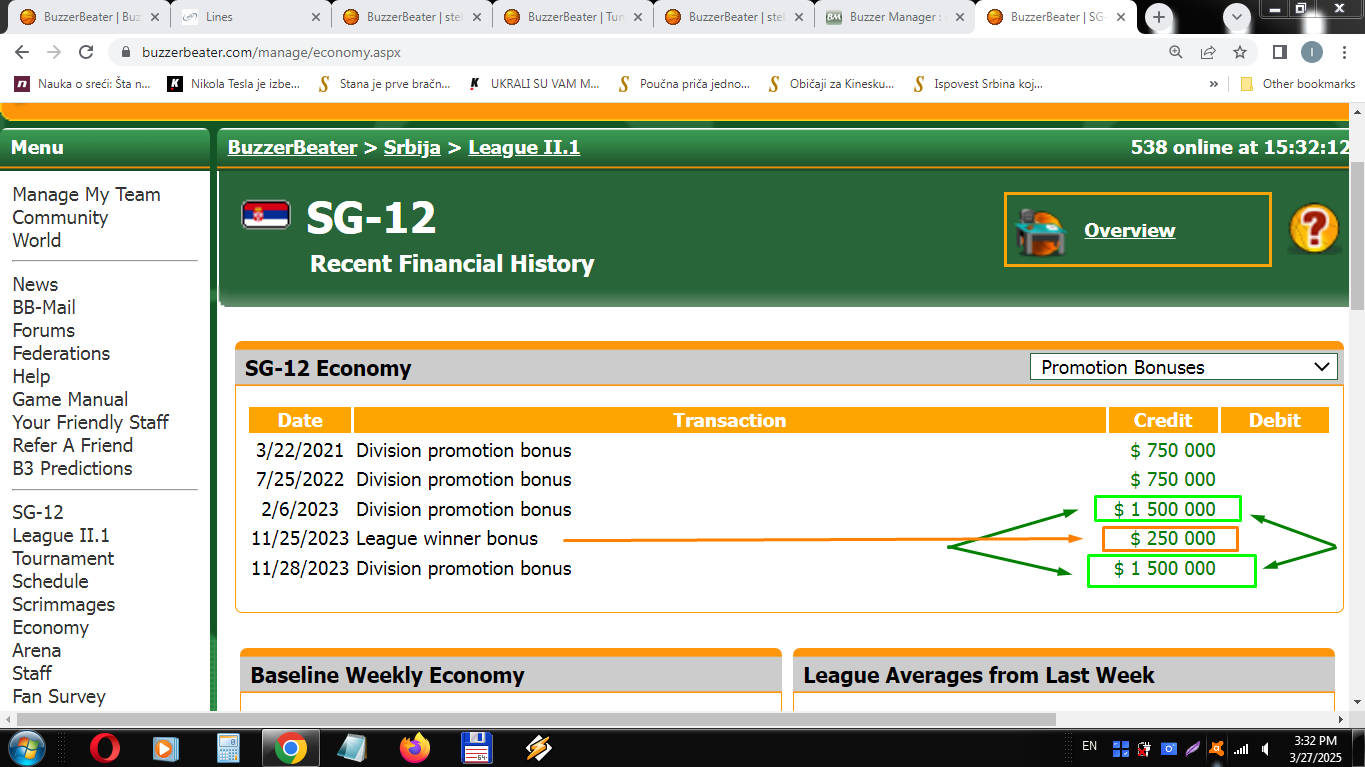Image resolution: width=1365 pixels, height=767 pixels.
Task: Switch to the Buzzer Manager tab
Action: pyautogui.click(x=895, y=17)
